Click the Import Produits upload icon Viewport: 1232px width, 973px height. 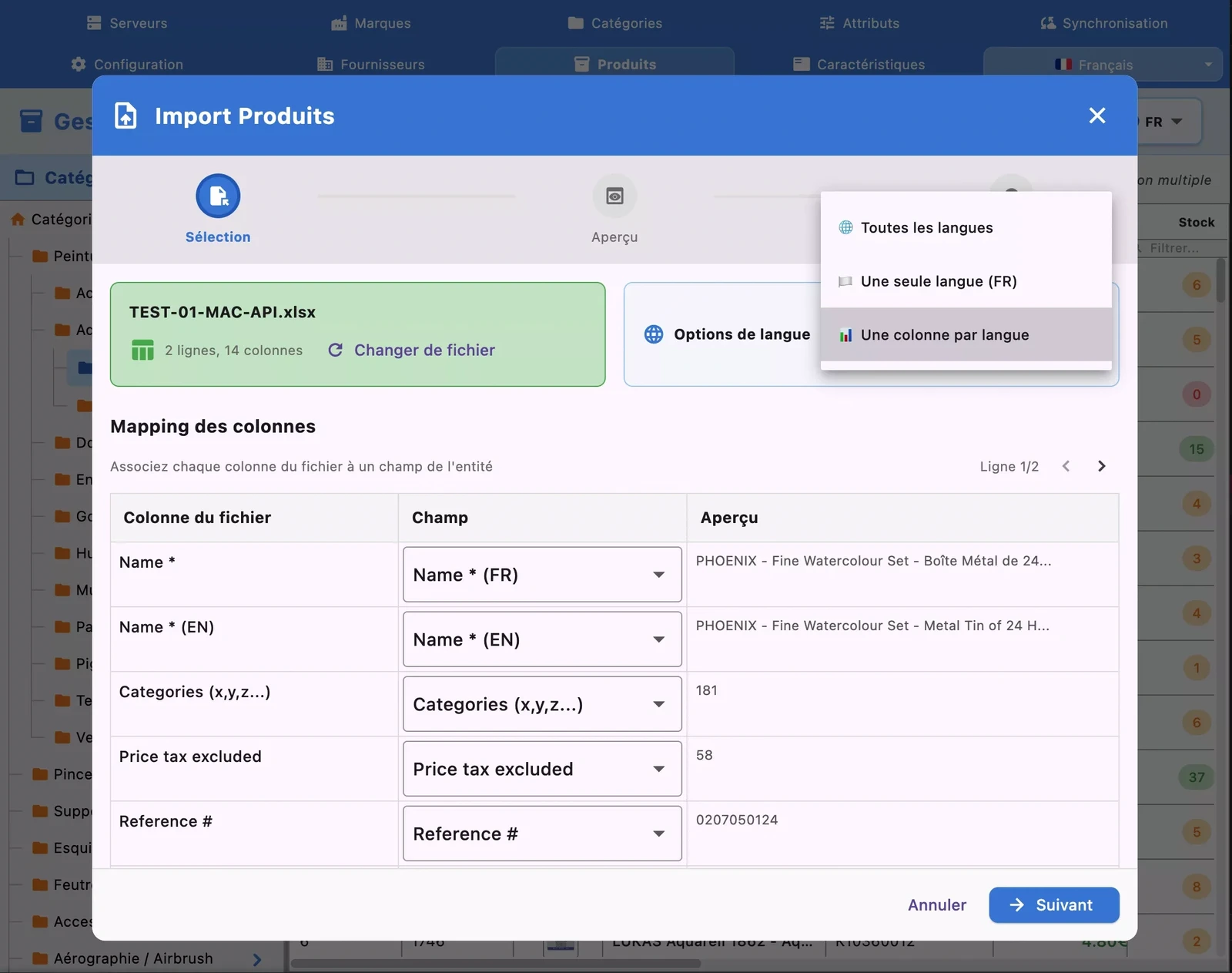click(125, 116)
